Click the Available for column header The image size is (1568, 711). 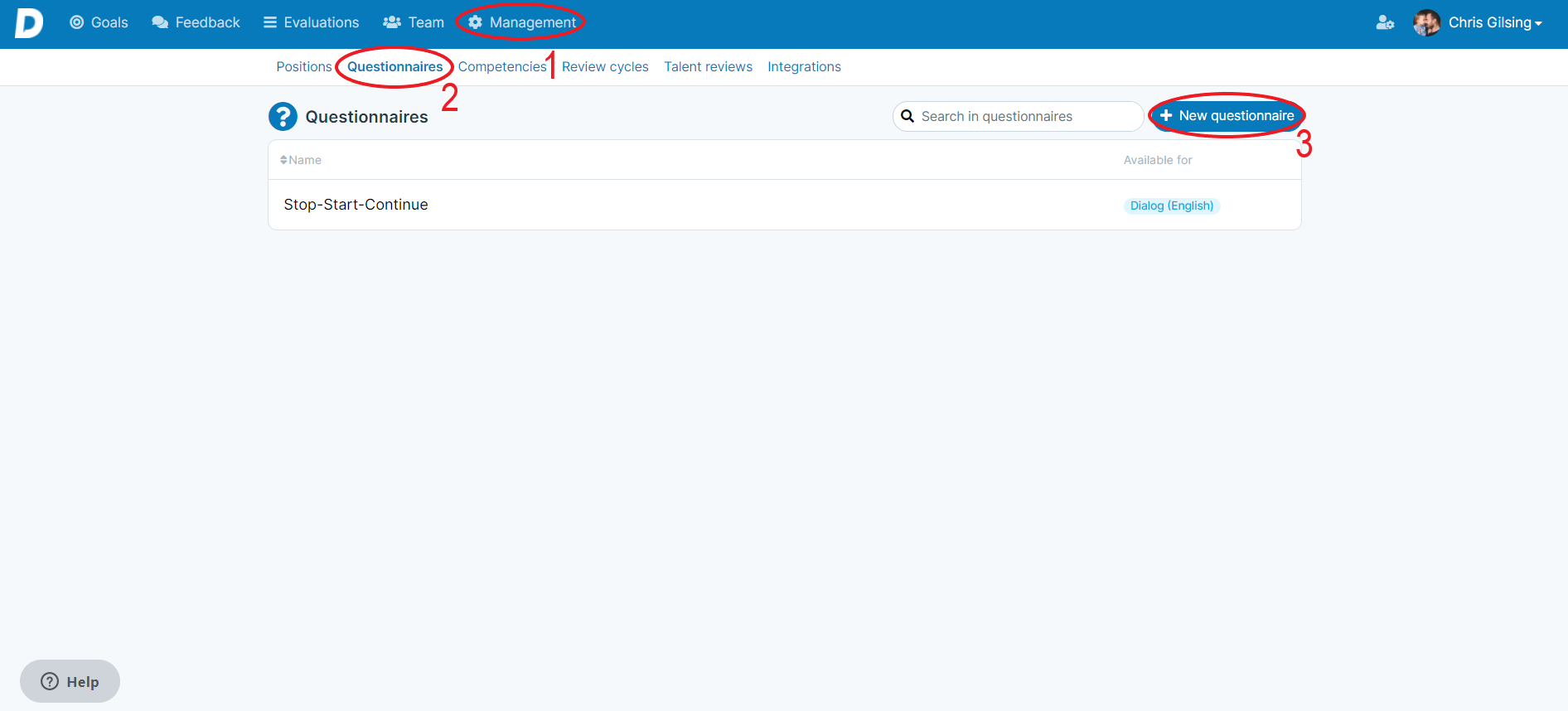tap(1158, 160)
